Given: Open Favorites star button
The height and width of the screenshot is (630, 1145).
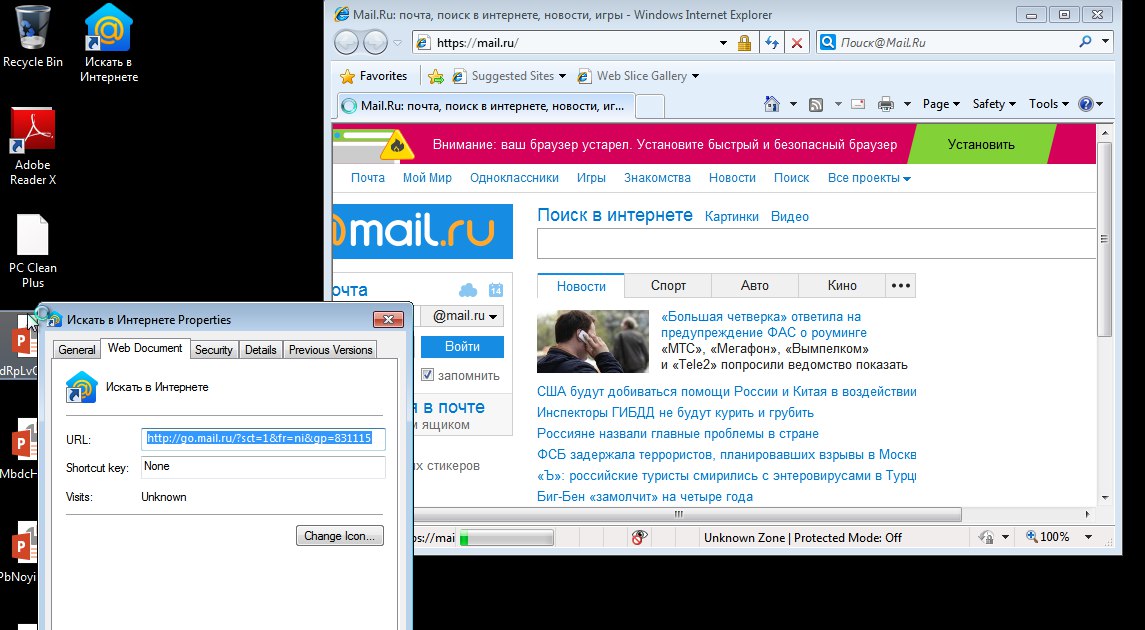Looking at the screenshot, I should pyautogui.click(x=373, y=76).
